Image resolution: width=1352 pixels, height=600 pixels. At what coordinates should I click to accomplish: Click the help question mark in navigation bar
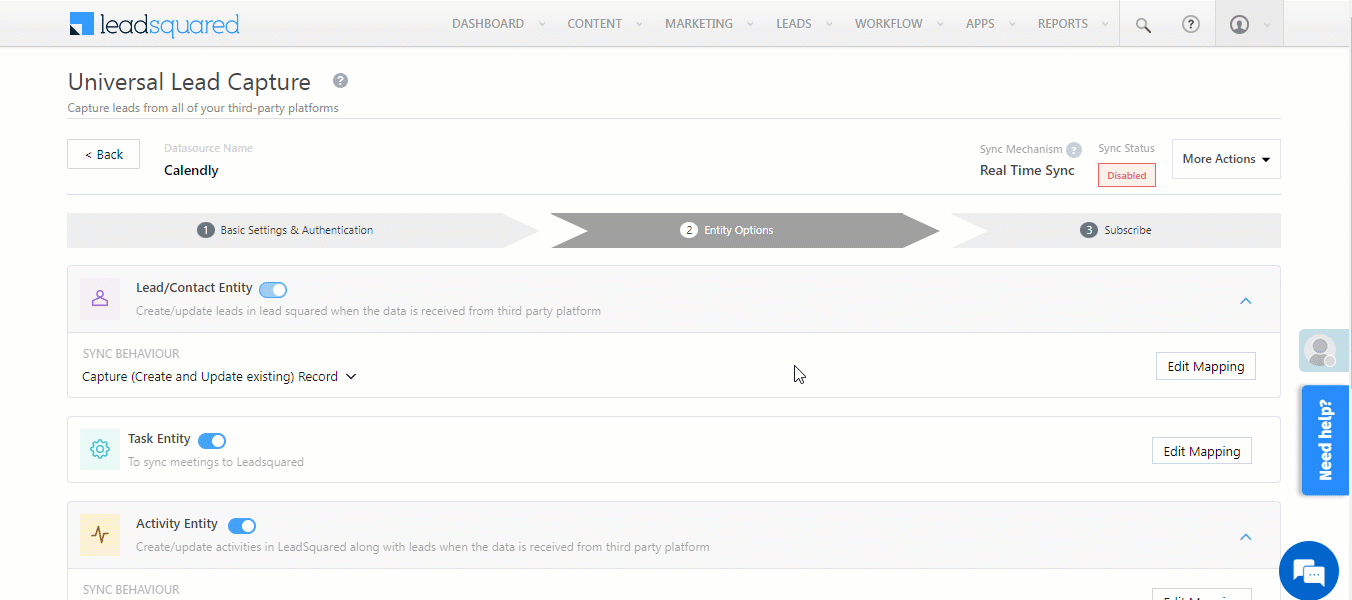[x=1190, y=23]
